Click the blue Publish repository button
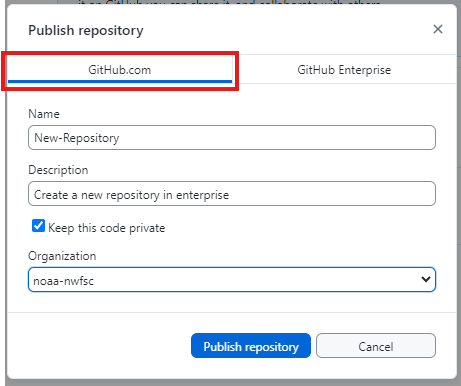Image resolution: width=461 pixels, height=386 pixels. click(x=251, y=346)
